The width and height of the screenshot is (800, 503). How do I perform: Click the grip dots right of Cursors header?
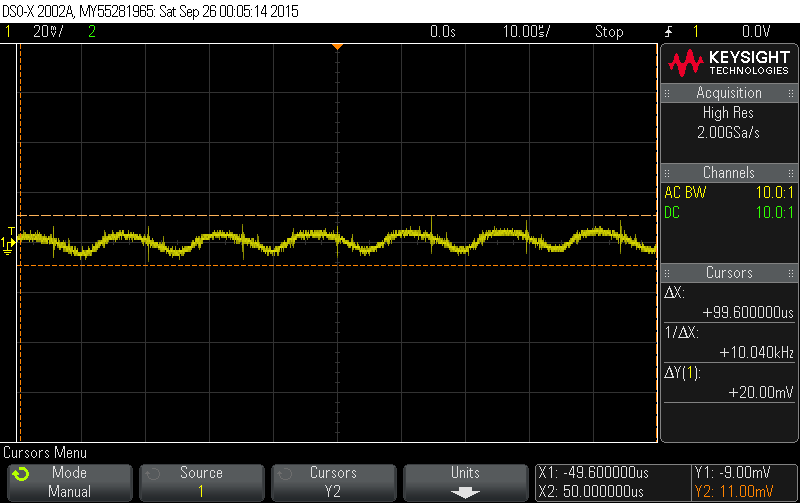791,273
